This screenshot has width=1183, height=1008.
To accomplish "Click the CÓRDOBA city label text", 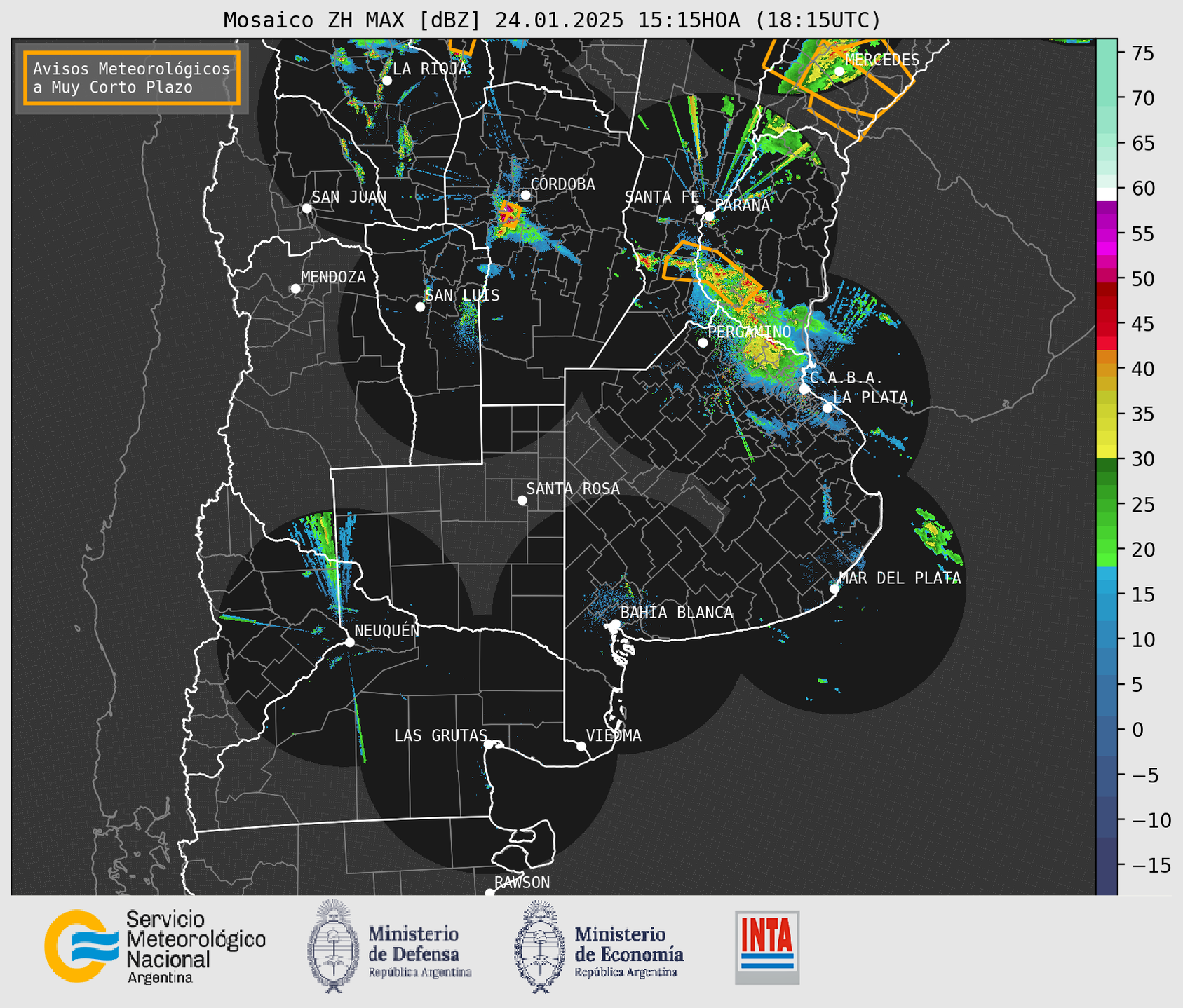I will 562,184.
